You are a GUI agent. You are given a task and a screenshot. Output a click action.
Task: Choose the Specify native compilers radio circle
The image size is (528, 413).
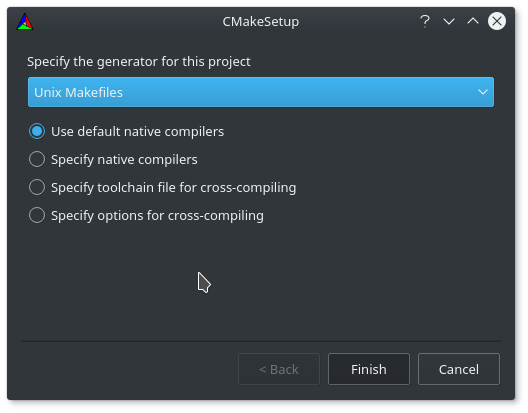tap(37, 159)
